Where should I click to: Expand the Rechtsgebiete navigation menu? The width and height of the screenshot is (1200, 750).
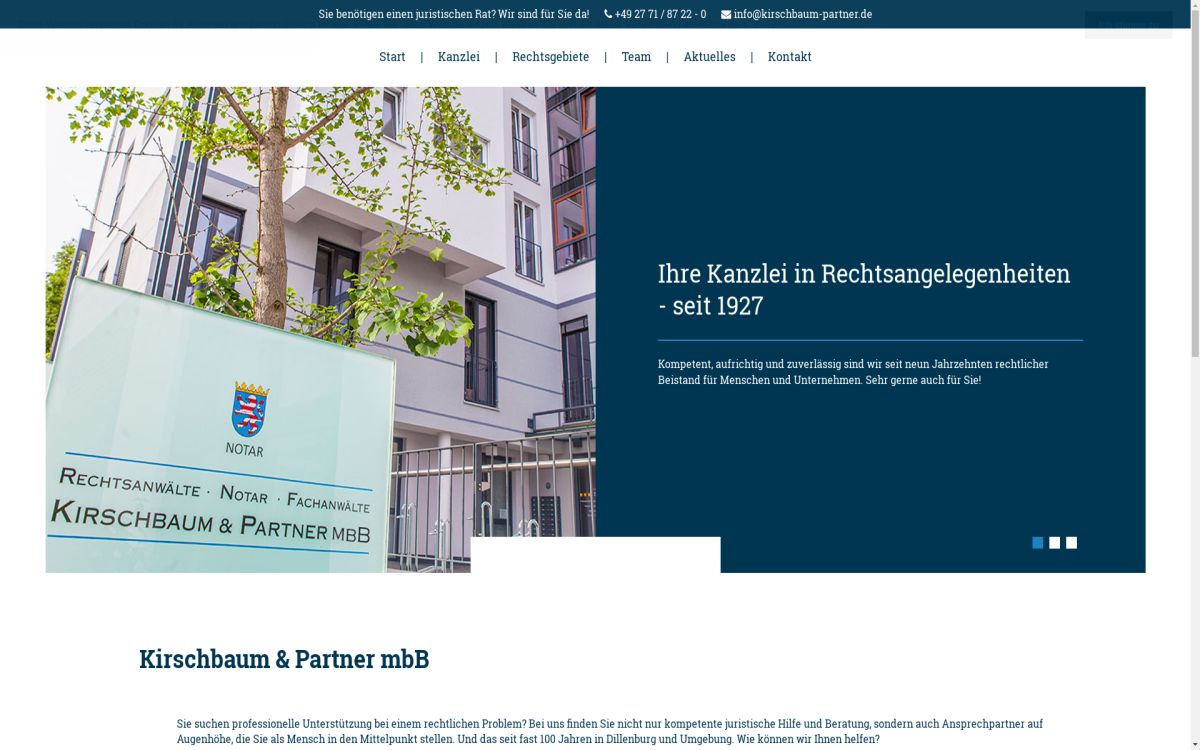[x=550, y=57]
